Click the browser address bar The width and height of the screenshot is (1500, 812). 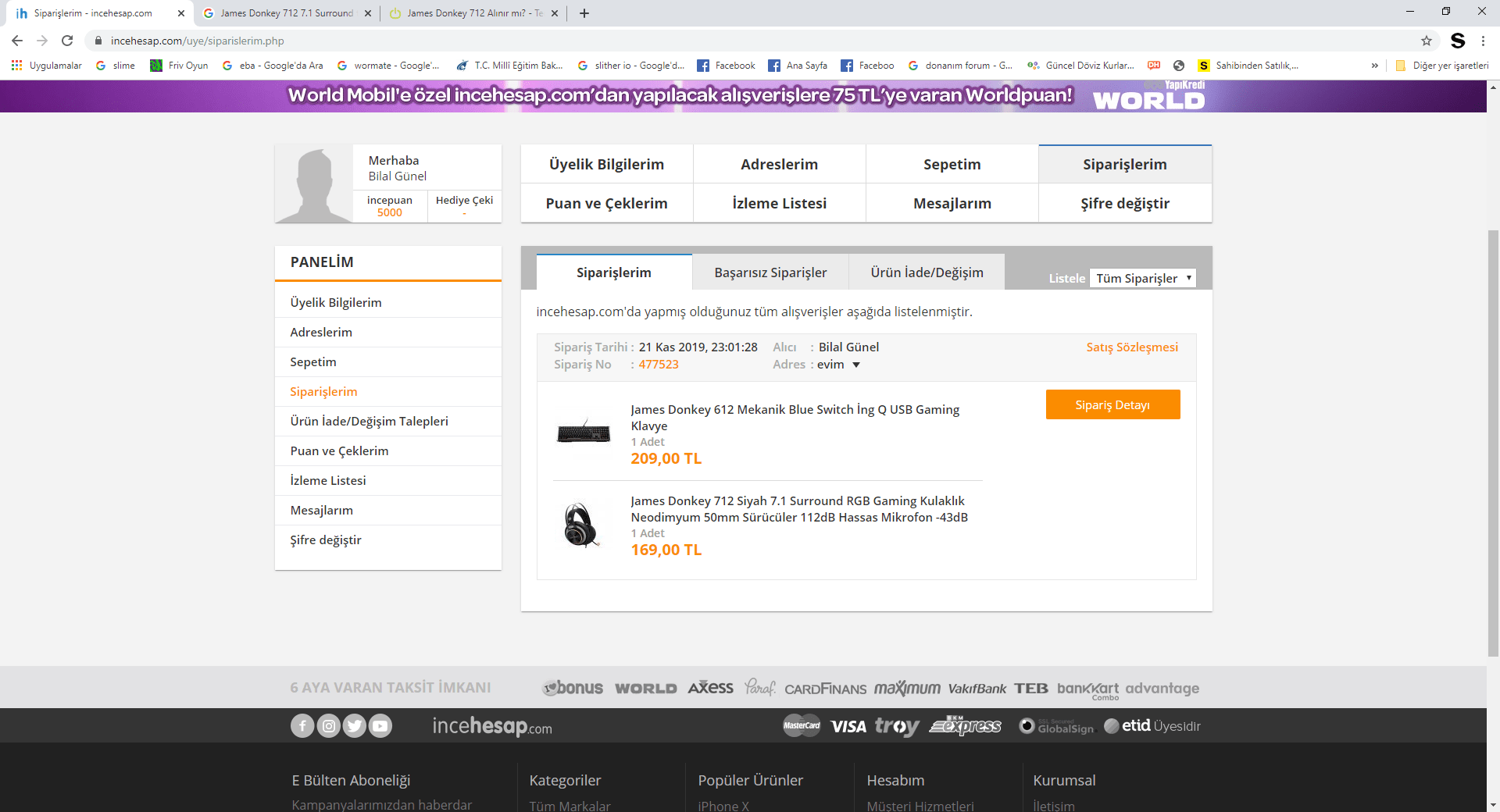coord(750,41)
